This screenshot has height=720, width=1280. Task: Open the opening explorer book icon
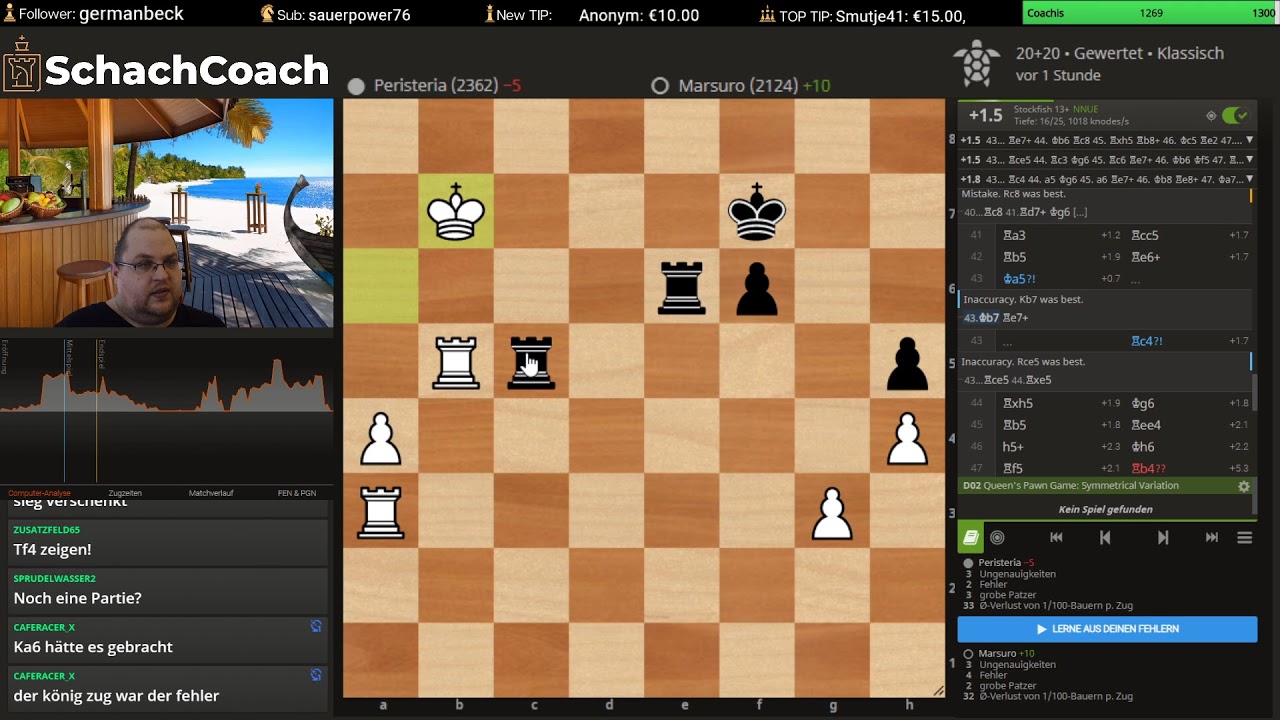[x=971, y=537]
